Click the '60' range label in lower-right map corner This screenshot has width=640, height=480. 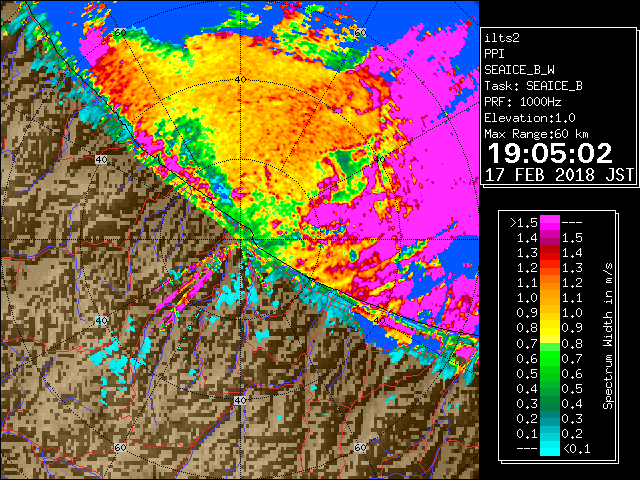pyautogui.click(x=360, y=447)
